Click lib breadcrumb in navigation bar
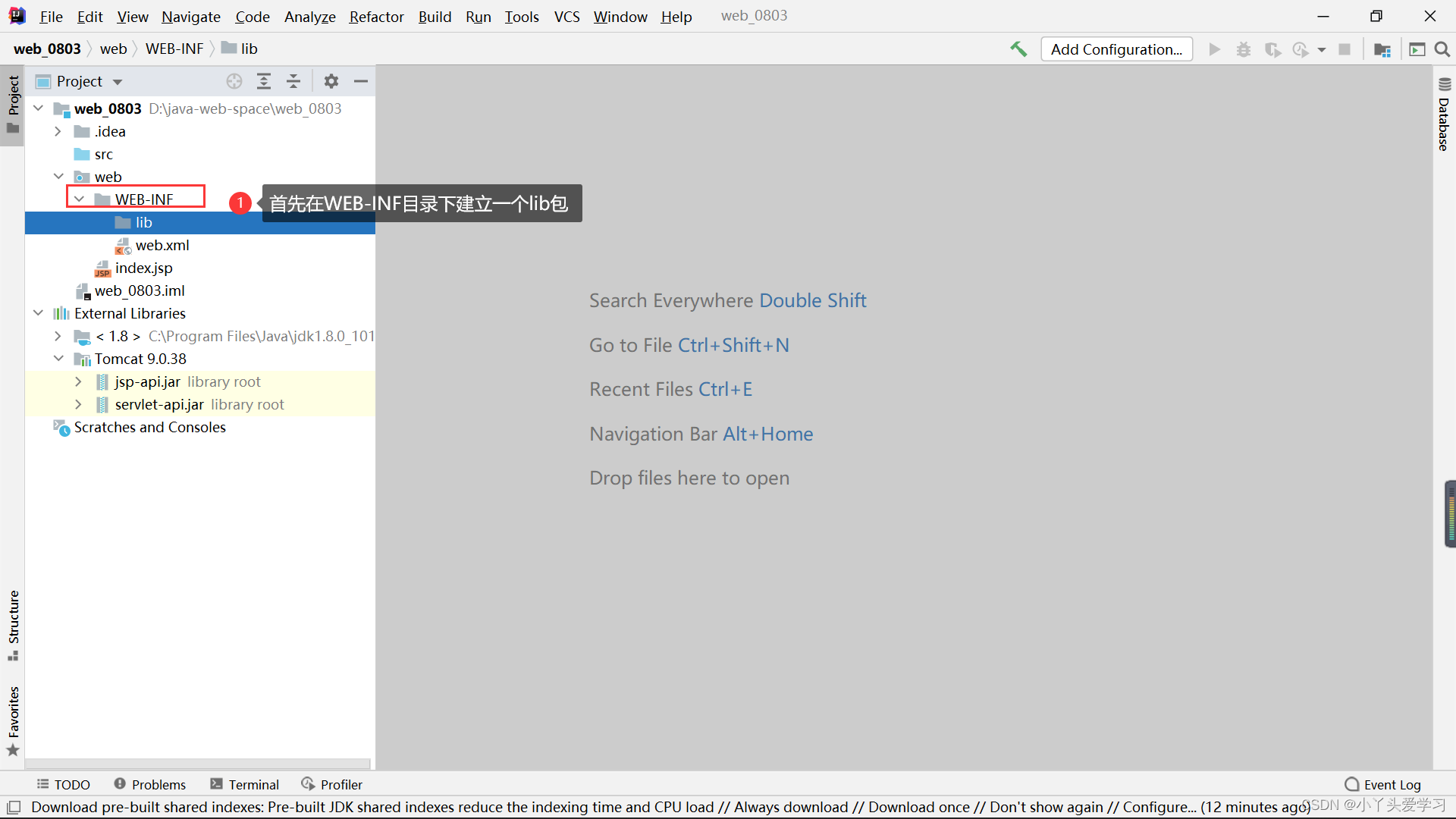This screenshot has width=1456, height=819. [x=240, y=49]
